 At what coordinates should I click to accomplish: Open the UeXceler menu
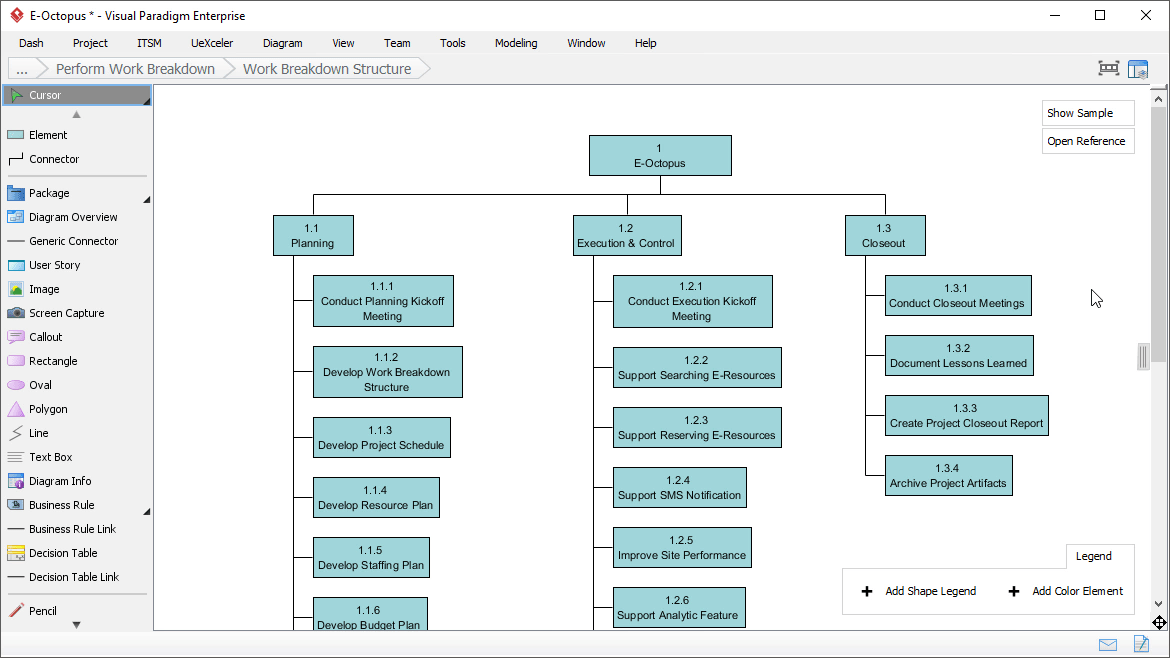(212, 43)
